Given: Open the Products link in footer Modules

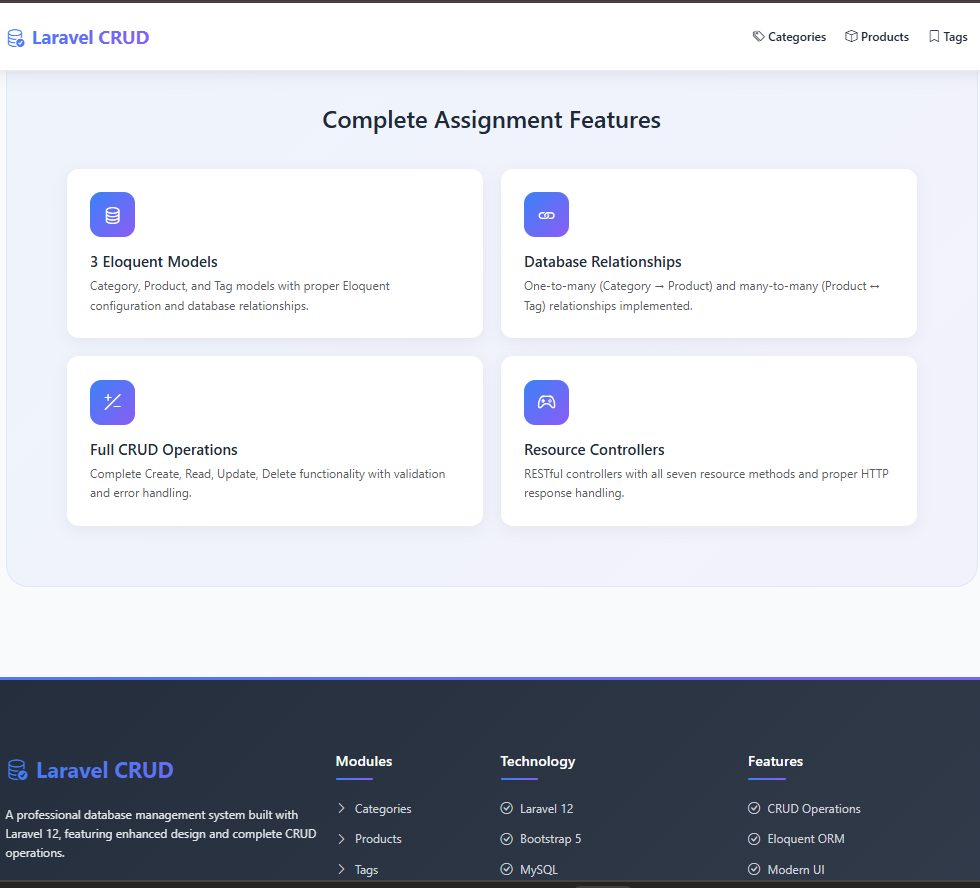Looking at the screenshot, I should [378, 839].
